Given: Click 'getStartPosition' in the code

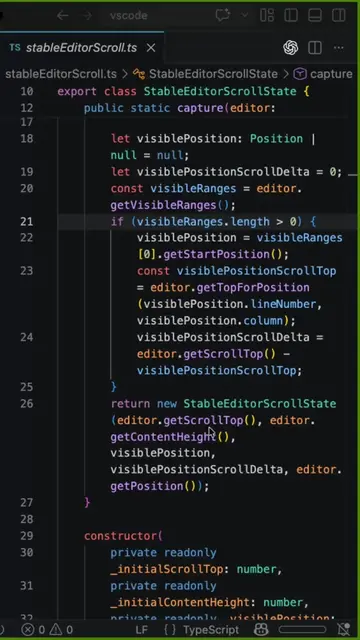Looking at the screenshot, I should click(x=216, y=255).
